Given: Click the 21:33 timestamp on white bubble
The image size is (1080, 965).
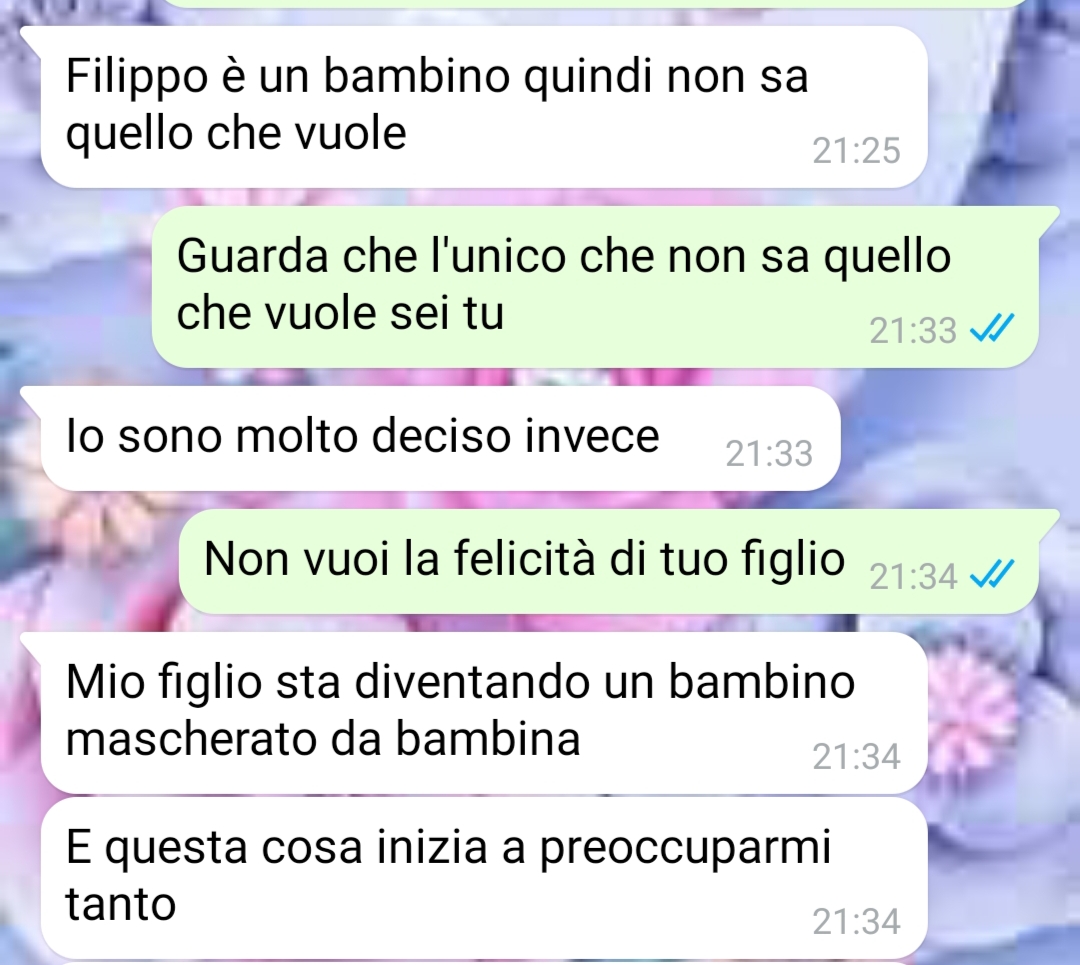Looking at the screenshot, I should tap(769, 453).
